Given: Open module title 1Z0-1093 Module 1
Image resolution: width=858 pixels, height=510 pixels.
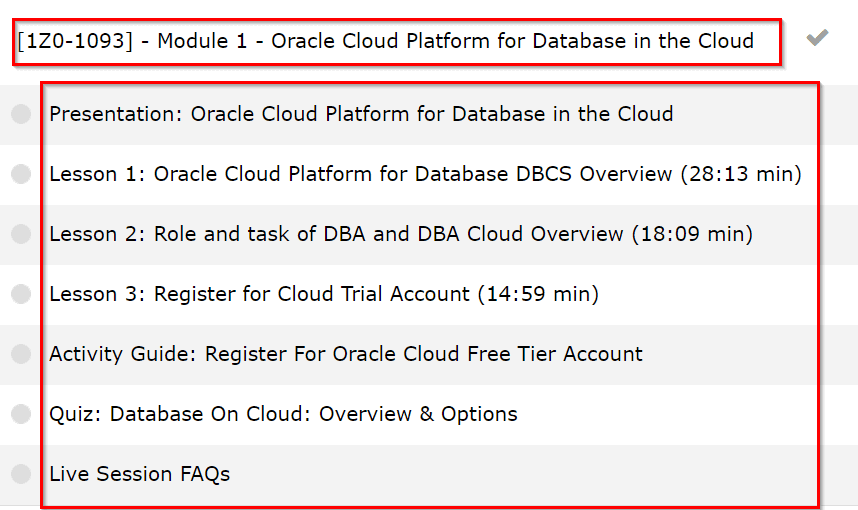Looking at the screenshot, I should tap(385, 41).
